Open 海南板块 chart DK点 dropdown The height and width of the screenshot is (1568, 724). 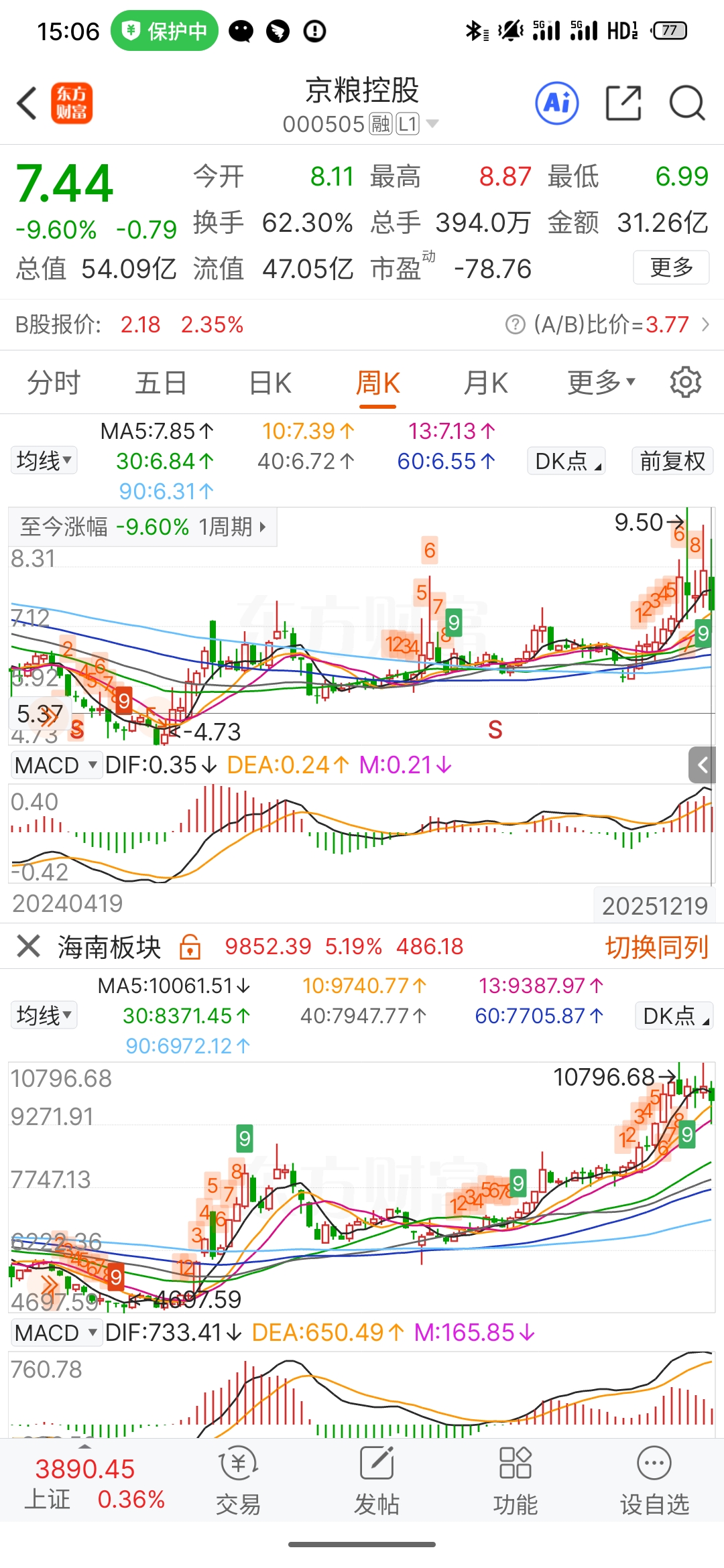tap(674, 1016)
